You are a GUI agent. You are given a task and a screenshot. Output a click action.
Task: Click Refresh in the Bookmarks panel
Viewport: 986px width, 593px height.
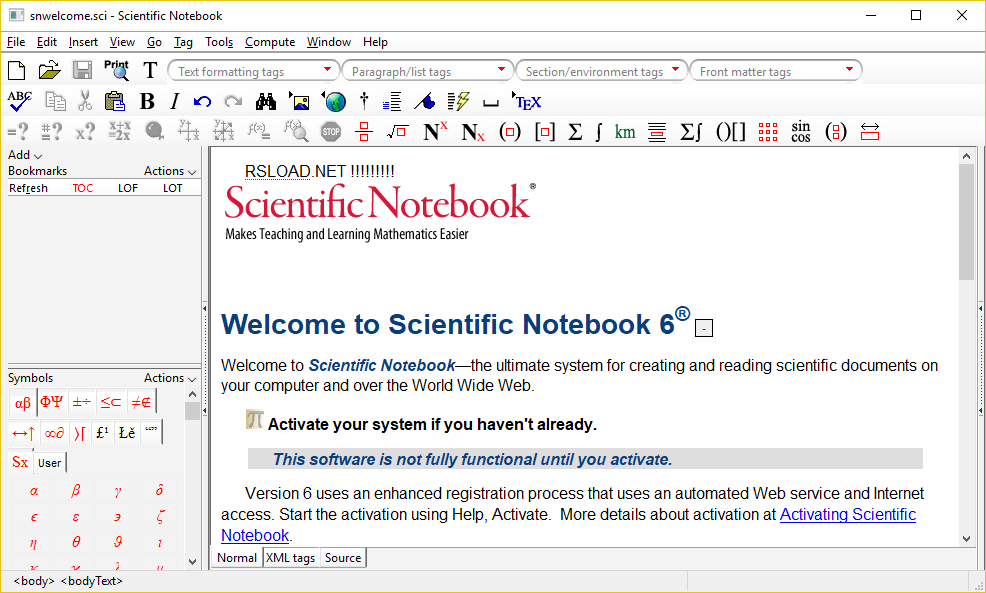pos(28,187)
